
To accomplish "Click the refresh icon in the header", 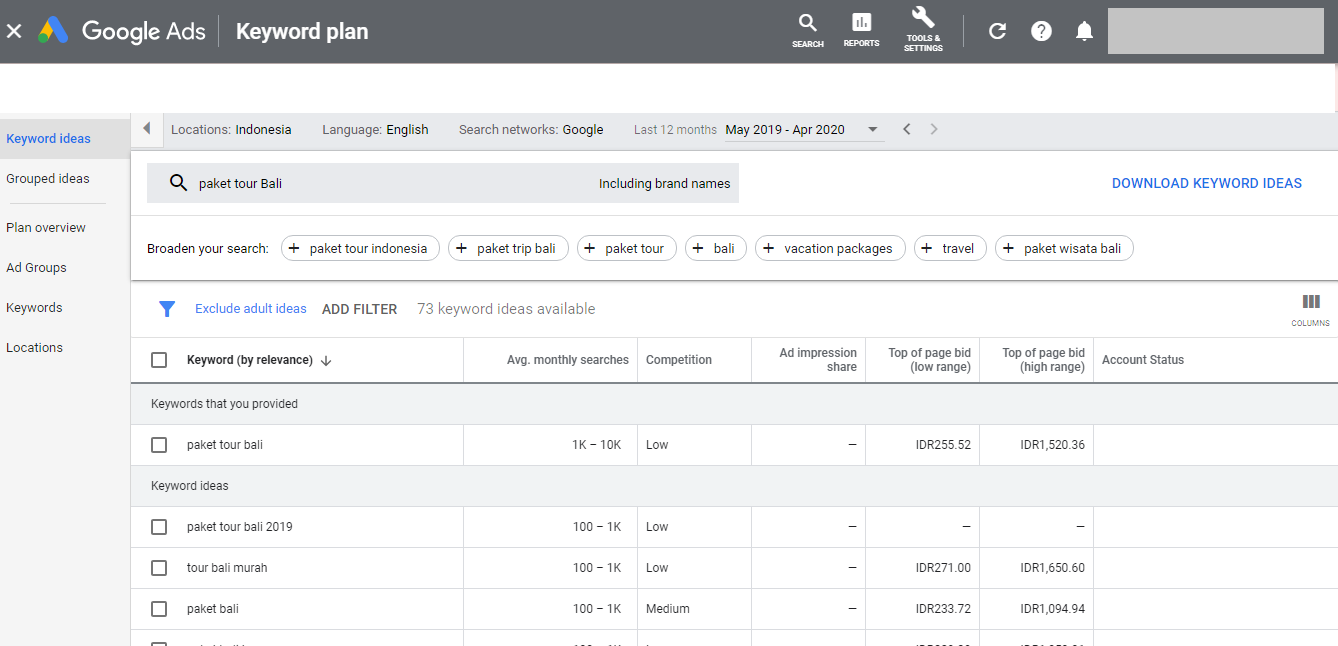I will tap(997, 31).
